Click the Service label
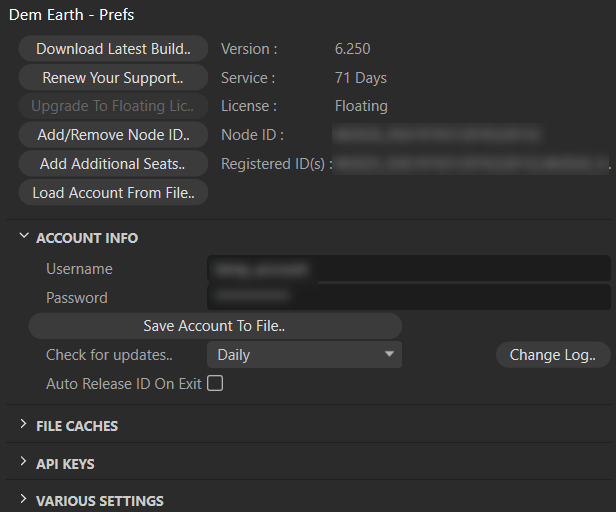 [248, 78]
